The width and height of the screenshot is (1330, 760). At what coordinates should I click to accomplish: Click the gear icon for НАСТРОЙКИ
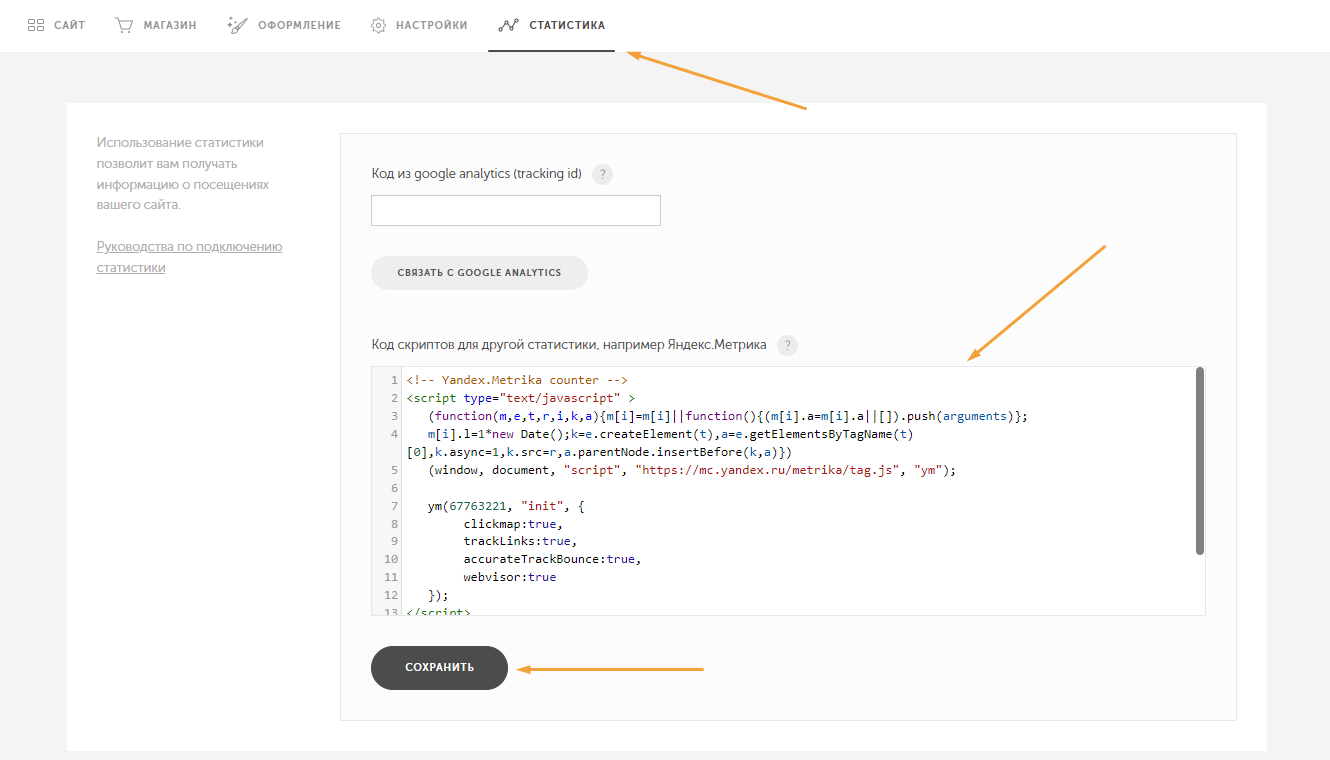[378, 25]
